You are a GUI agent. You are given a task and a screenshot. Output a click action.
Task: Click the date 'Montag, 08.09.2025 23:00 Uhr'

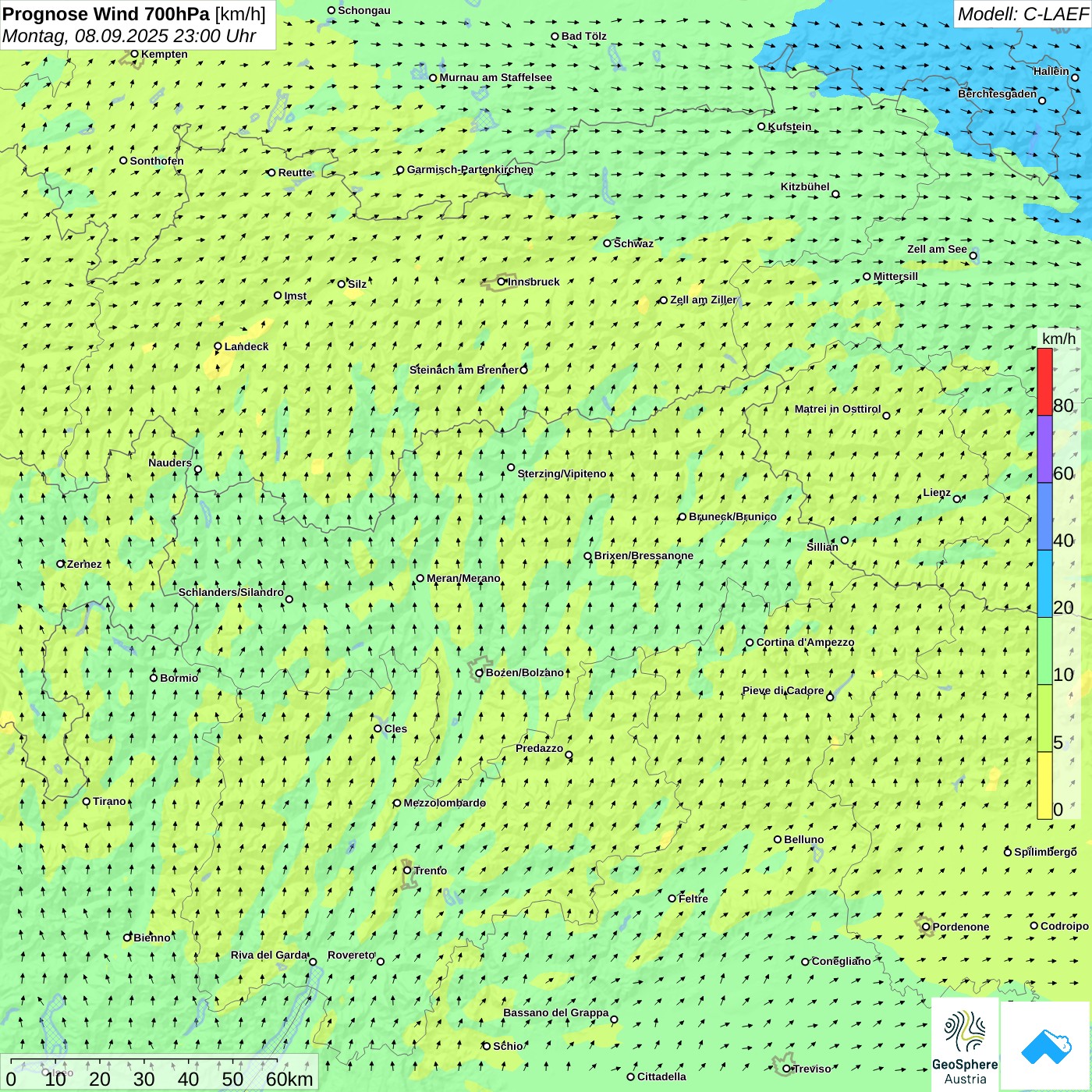click(129, 36)
